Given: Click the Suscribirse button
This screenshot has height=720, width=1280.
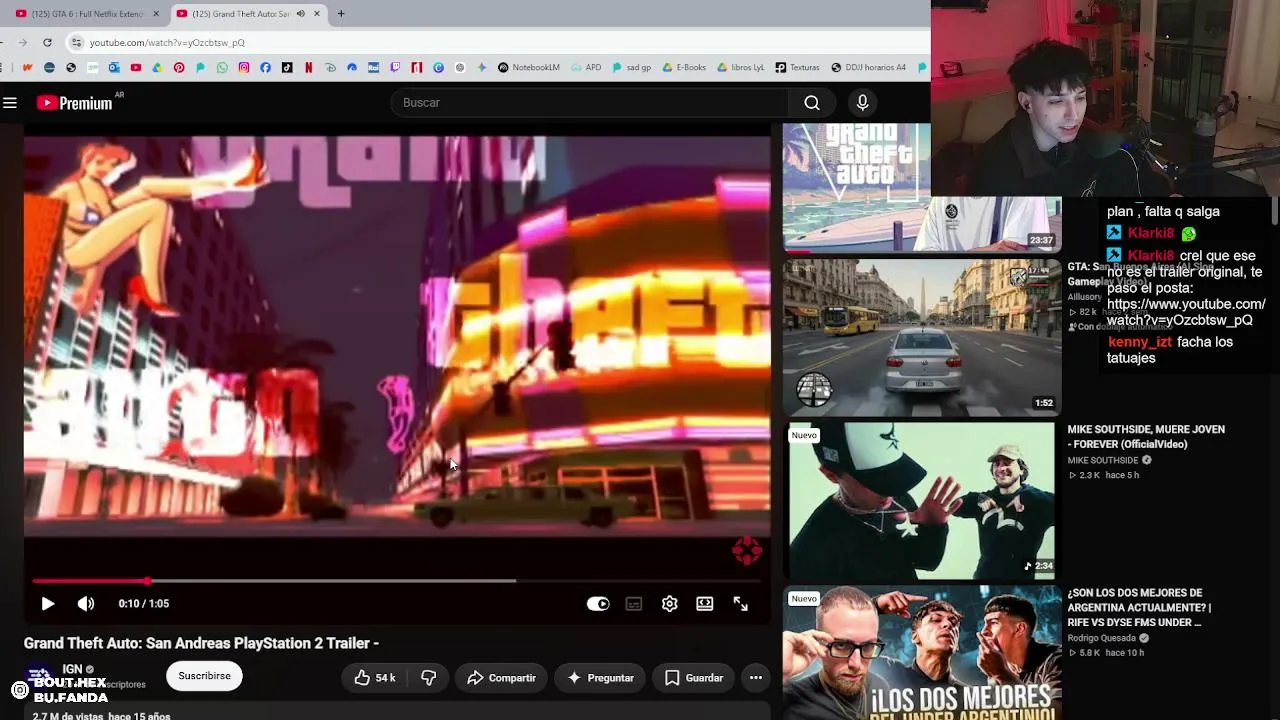Looking at the screenshot, I should 204,676.
